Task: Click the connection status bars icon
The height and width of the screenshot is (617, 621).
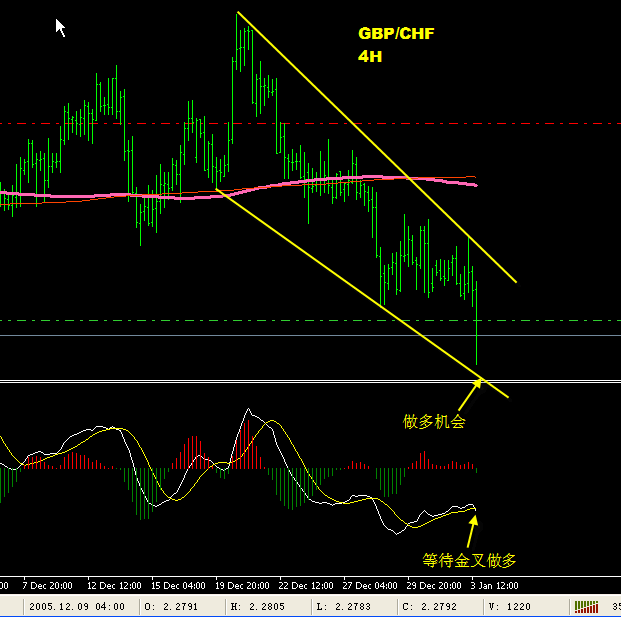Action: pos(586,606)
